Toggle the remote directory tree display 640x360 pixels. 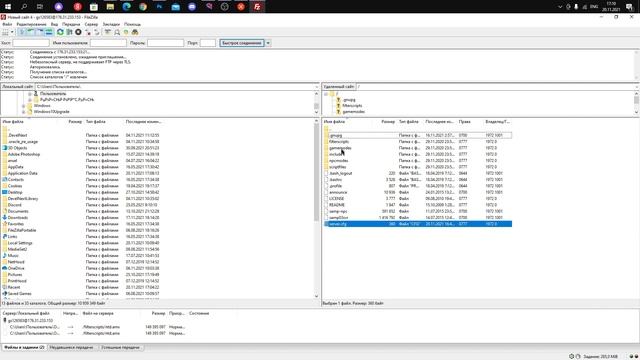pos(40,32)
